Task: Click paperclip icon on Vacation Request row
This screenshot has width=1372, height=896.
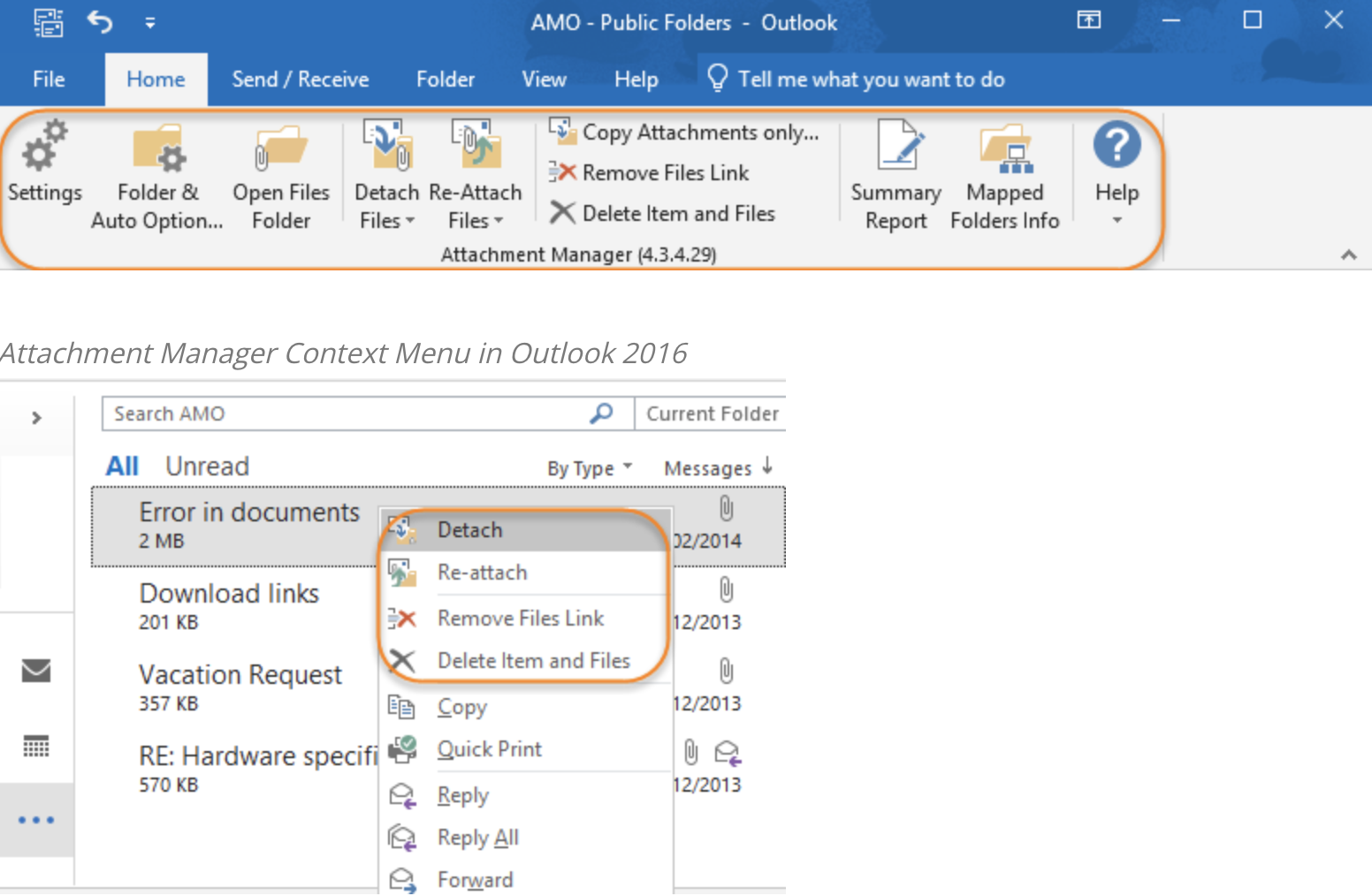Action: [x=726, y=671]
